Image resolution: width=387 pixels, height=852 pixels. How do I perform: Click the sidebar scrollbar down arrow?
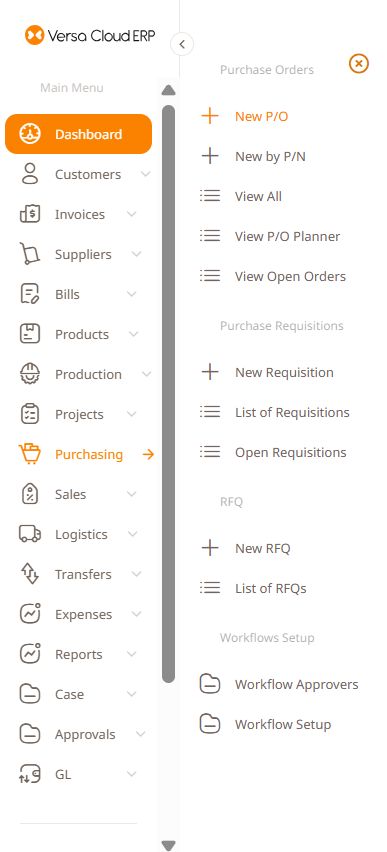coord(169,845)
